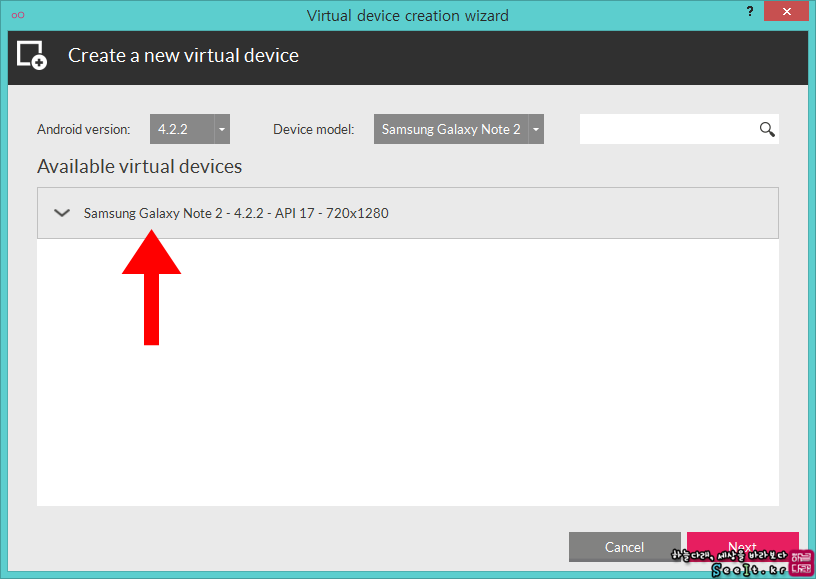Click the Device model label
Screen dimensions: 816x579
[x=314, y=129]
